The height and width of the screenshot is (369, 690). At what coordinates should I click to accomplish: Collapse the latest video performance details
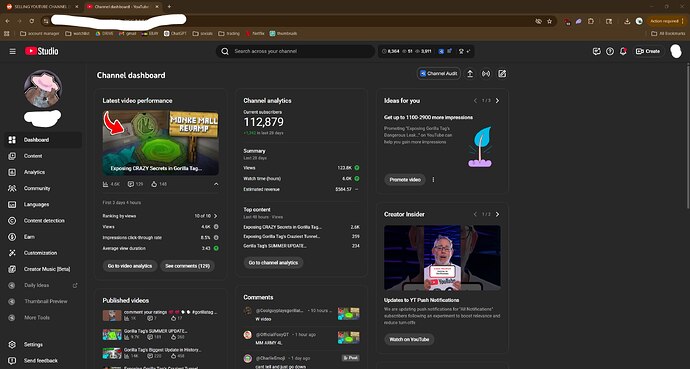[216, 184]
